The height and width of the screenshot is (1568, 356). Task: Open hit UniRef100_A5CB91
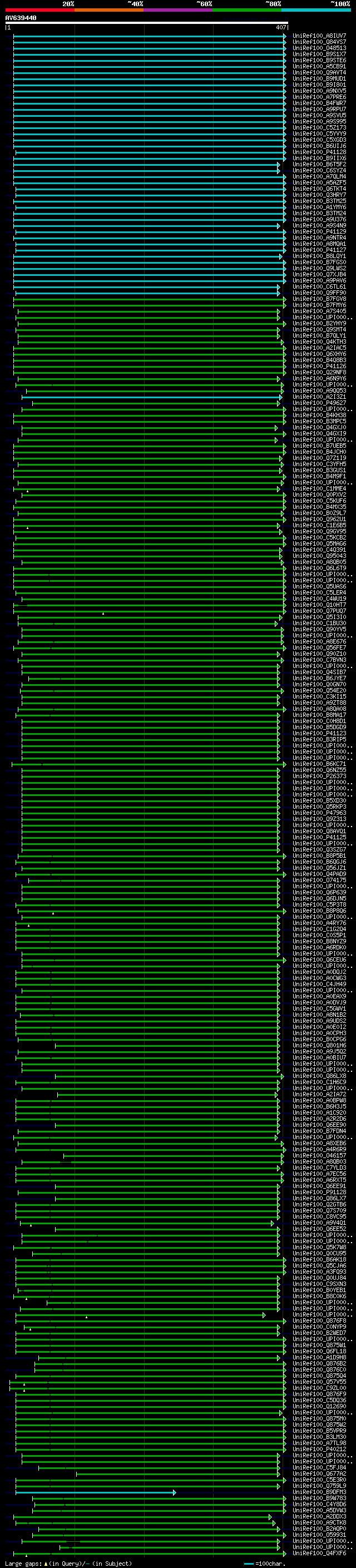319,66
